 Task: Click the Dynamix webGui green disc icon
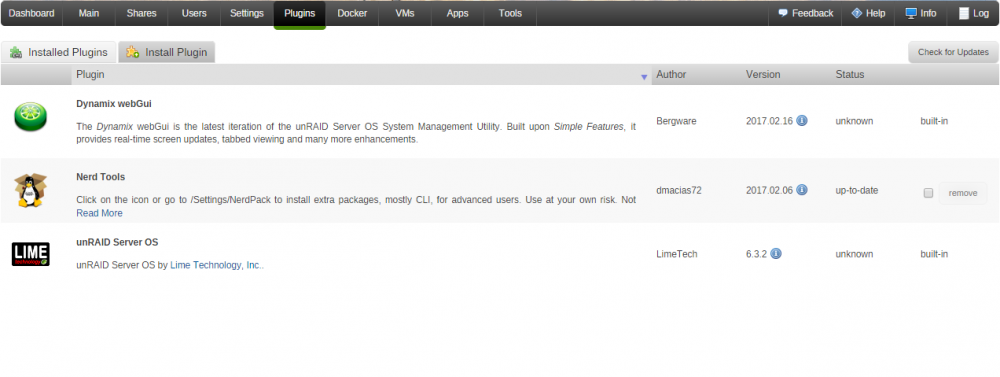click(x=31, y=117)
